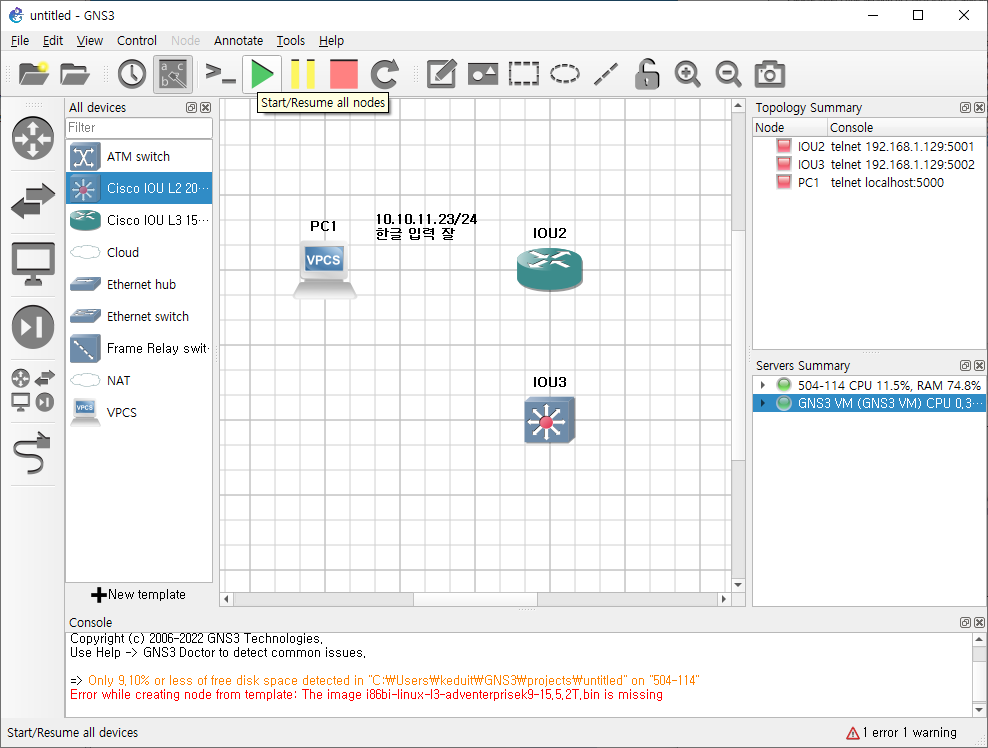
Task: Select NAT in device list
Action: (x=139, y=381)
